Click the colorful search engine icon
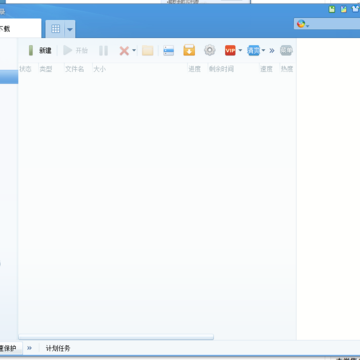 301,24
